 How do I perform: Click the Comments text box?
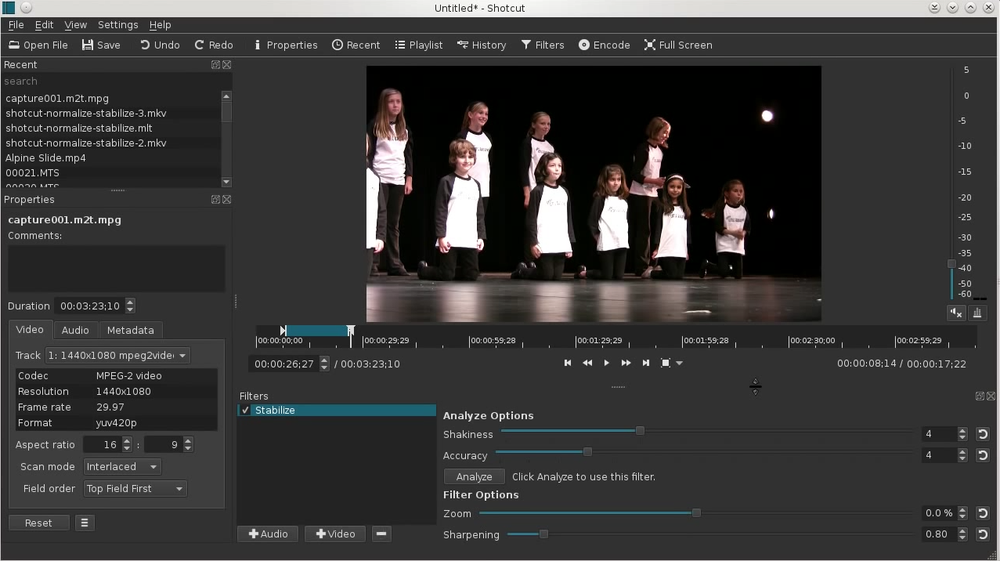pyautogui.click(x=116, y=268)
